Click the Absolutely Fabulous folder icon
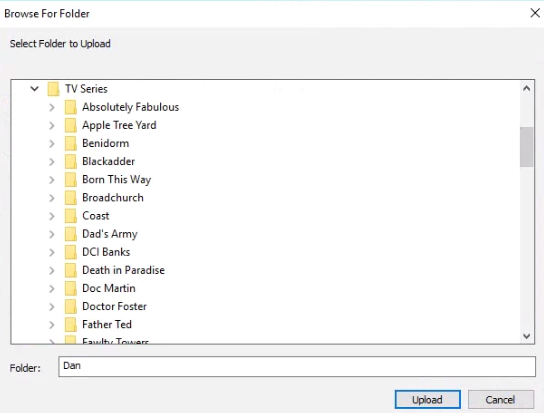544x413 pixels. click(70, 107)
